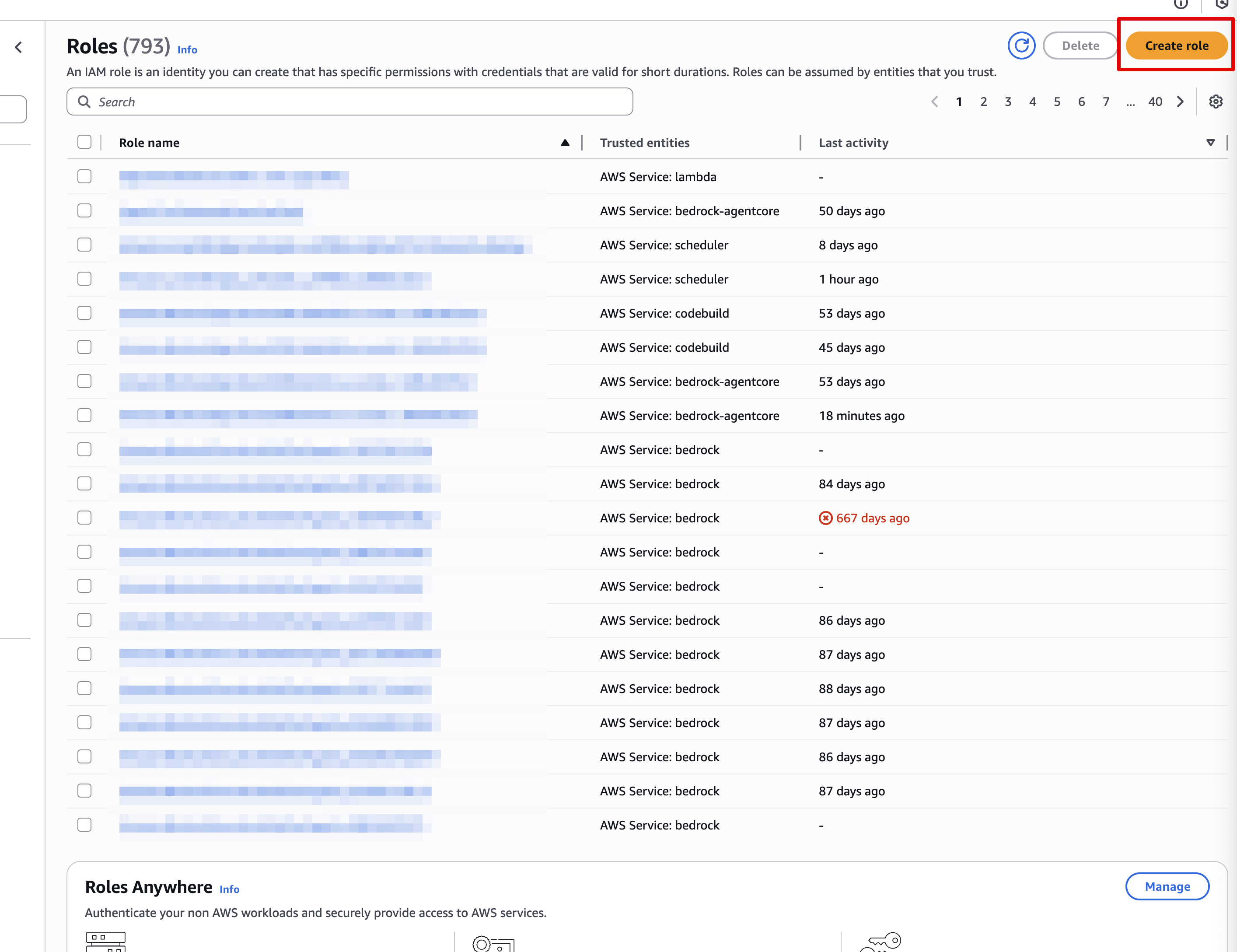Tick the role last active 84 days ago
This screenshot has width=1237, height=952.
coord(84,483)
